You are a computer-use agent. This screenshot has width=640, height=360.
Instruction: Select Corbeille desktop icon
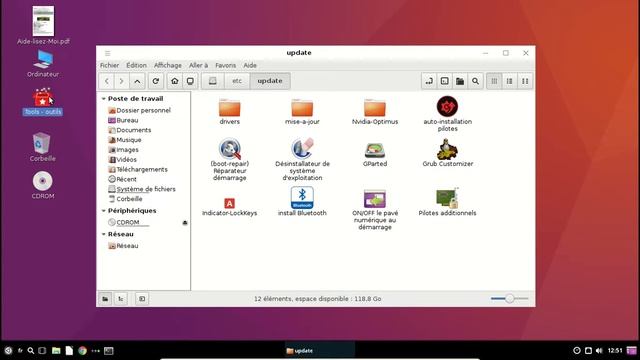(42, 147)
